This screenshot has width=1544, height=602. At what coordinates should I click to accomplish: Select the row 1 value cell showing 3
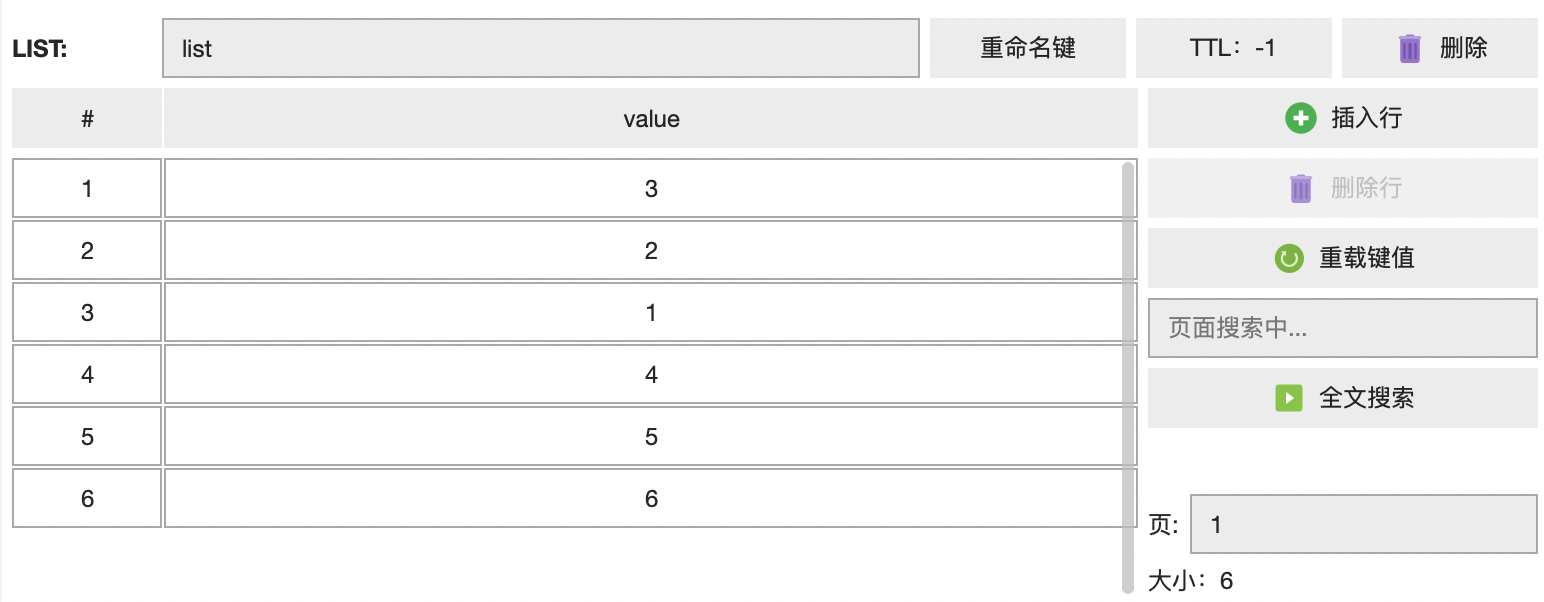(x=651, y=188)
